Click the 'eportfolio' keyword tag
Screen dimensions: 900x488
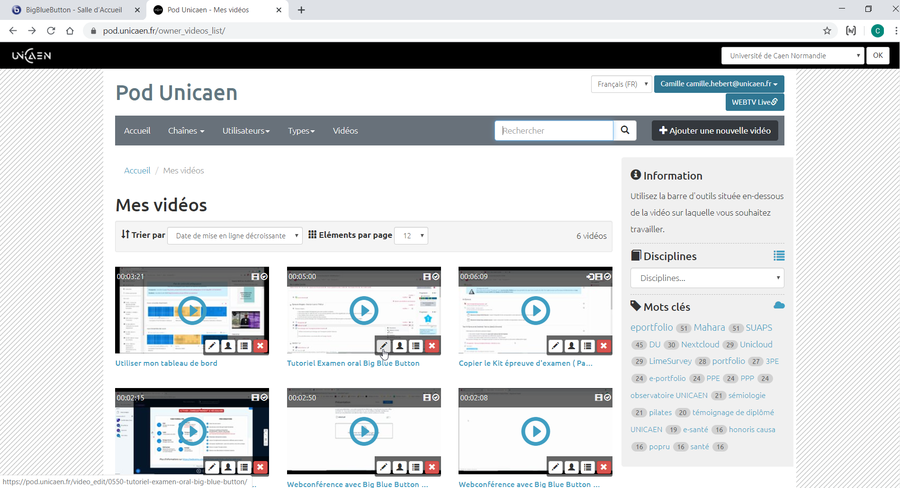651,327
